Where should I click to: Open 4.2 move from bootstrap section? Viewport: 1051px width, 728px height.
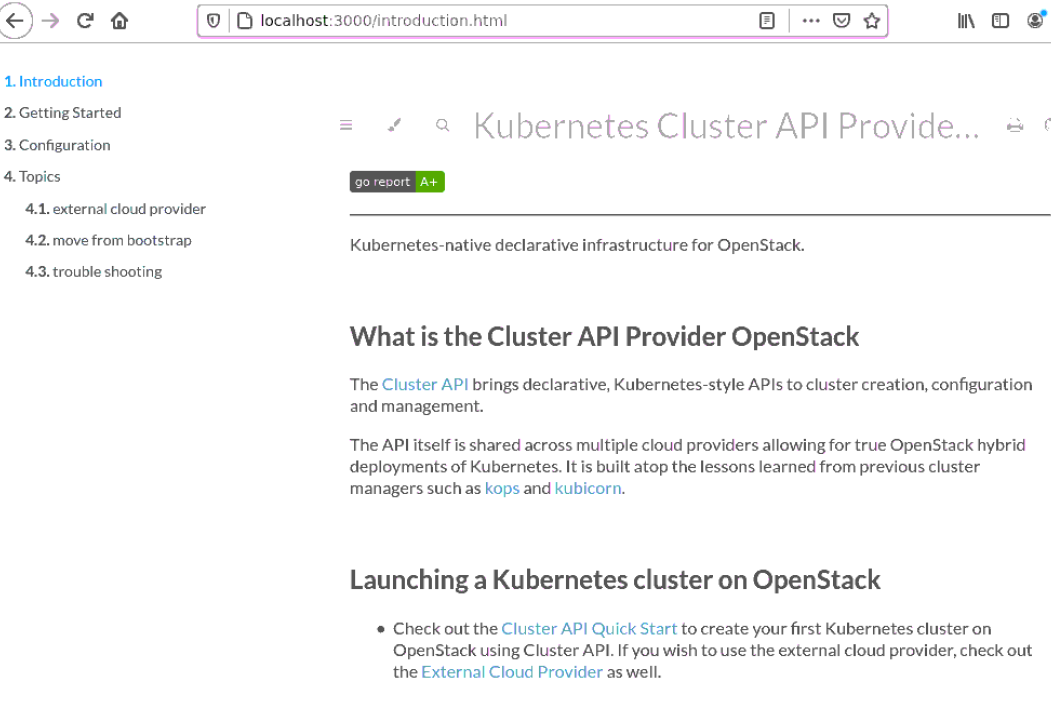pyautogui.click(x=108, y=240)
